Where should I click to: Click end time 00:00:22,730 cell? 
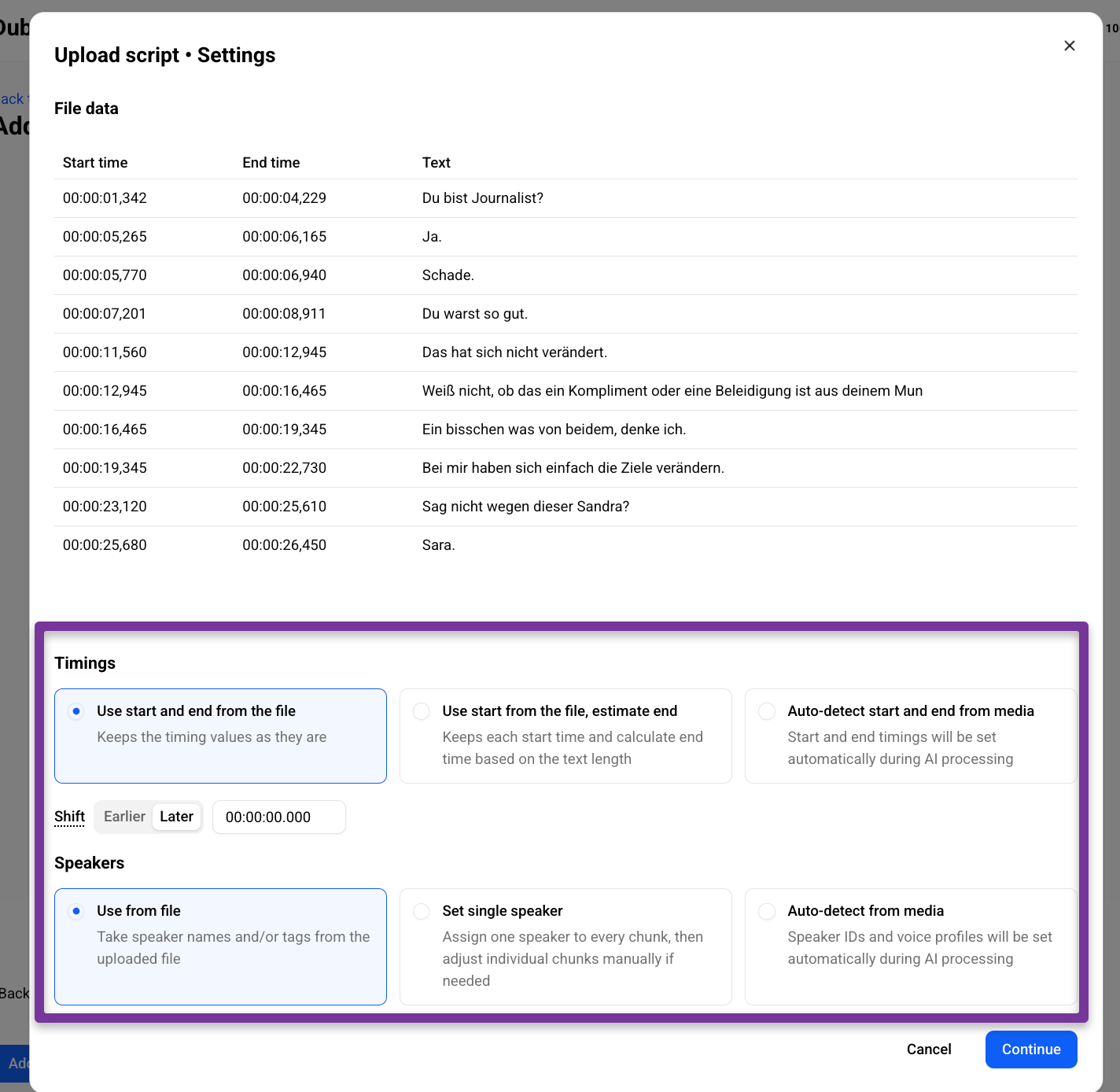(x=285, y=468)
